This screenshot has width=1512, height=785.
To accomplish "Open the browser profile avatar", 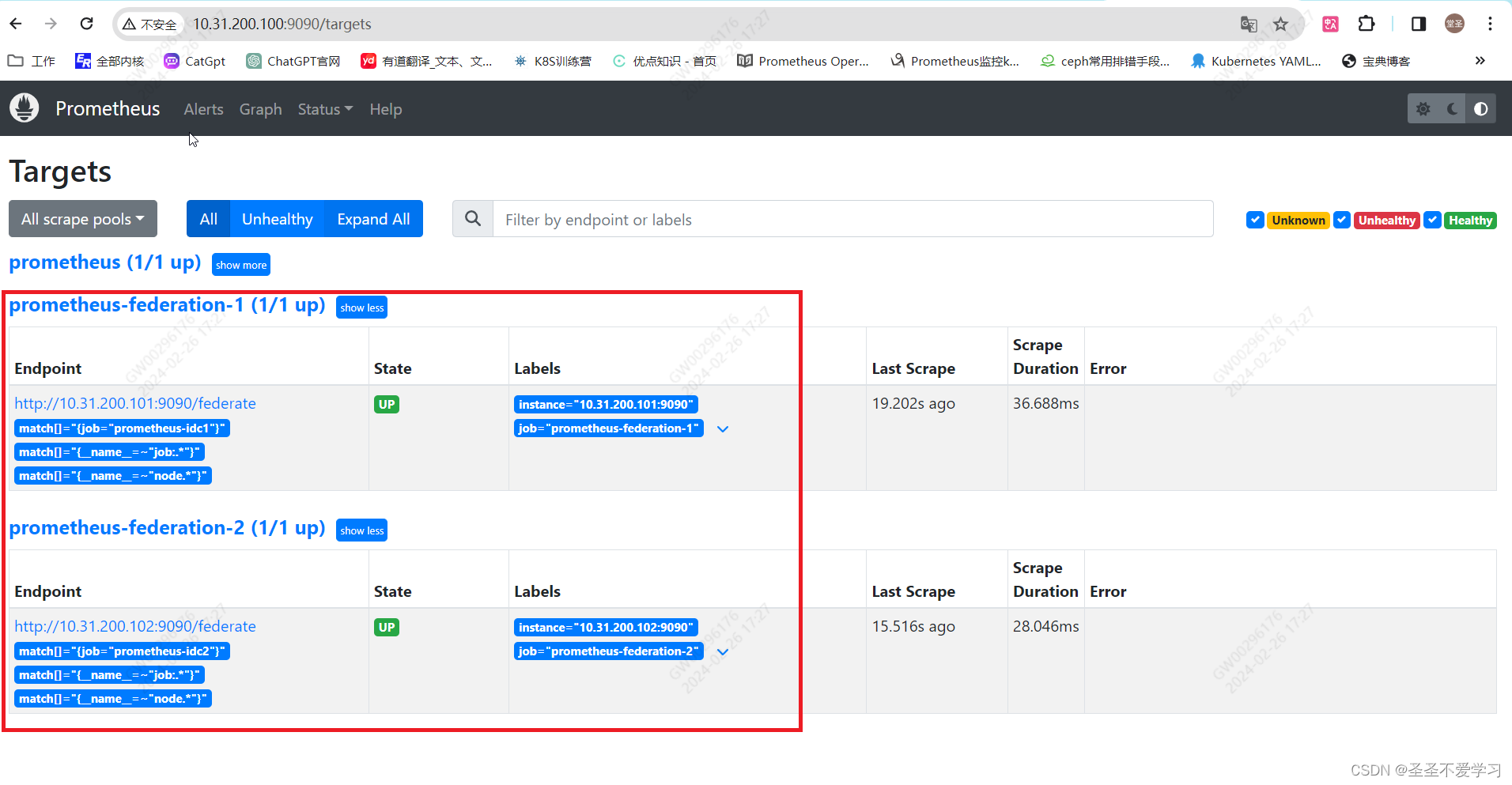I will pos(1454,24).
